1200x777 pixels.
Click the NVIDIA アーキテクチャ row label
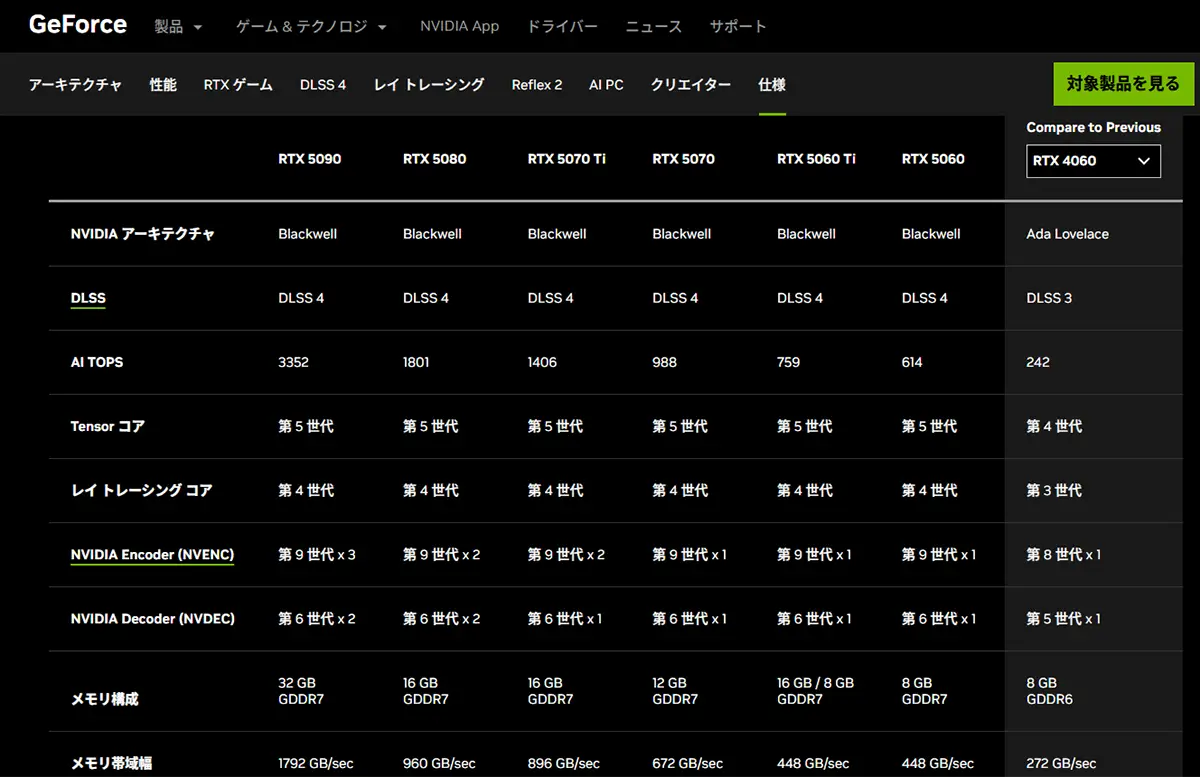(143, 234)
